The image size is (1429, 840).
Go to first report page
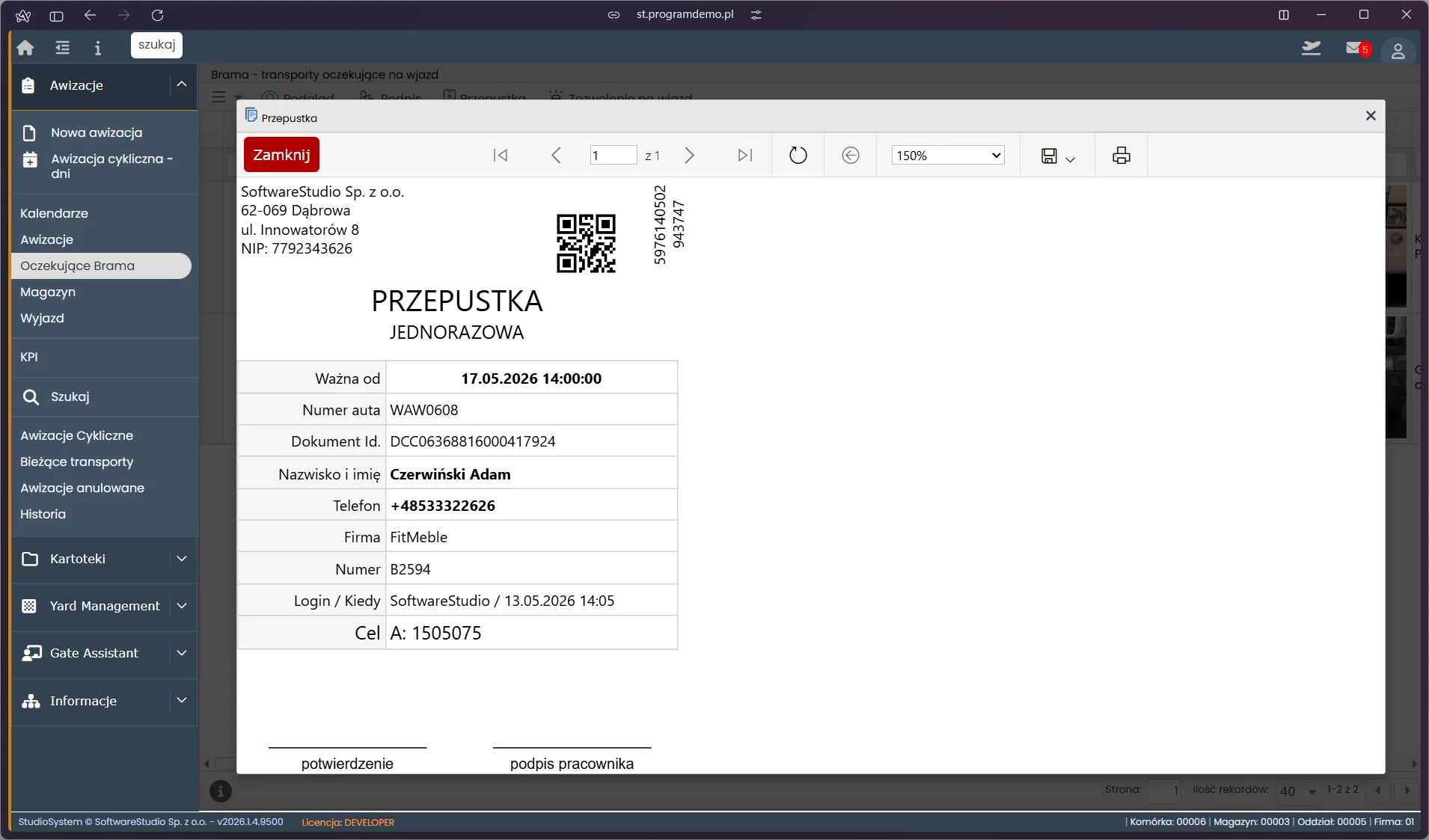(x=501, y=155)
